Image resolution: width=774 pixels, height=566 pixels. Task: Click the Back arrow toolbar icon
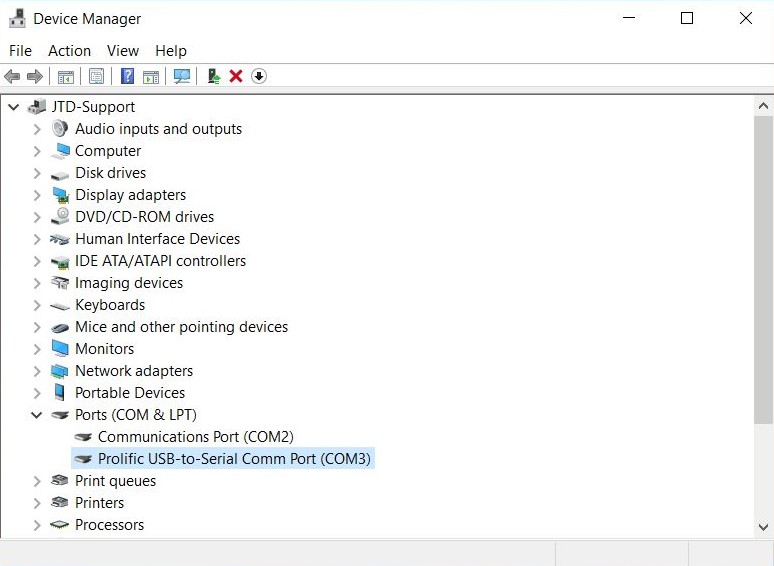pos(12,76)
